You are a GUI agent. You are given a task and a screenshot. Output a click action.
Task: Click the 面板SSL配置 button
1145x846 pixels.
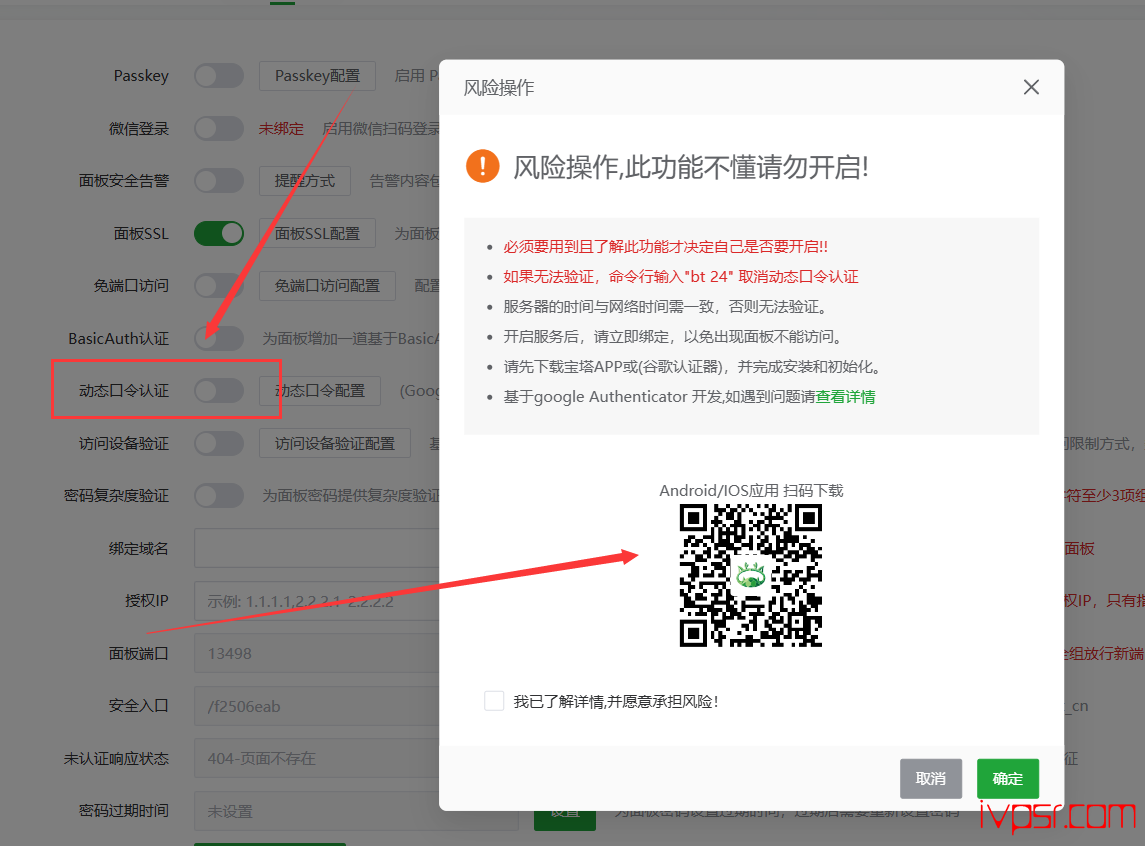click(x=317, y=233)
